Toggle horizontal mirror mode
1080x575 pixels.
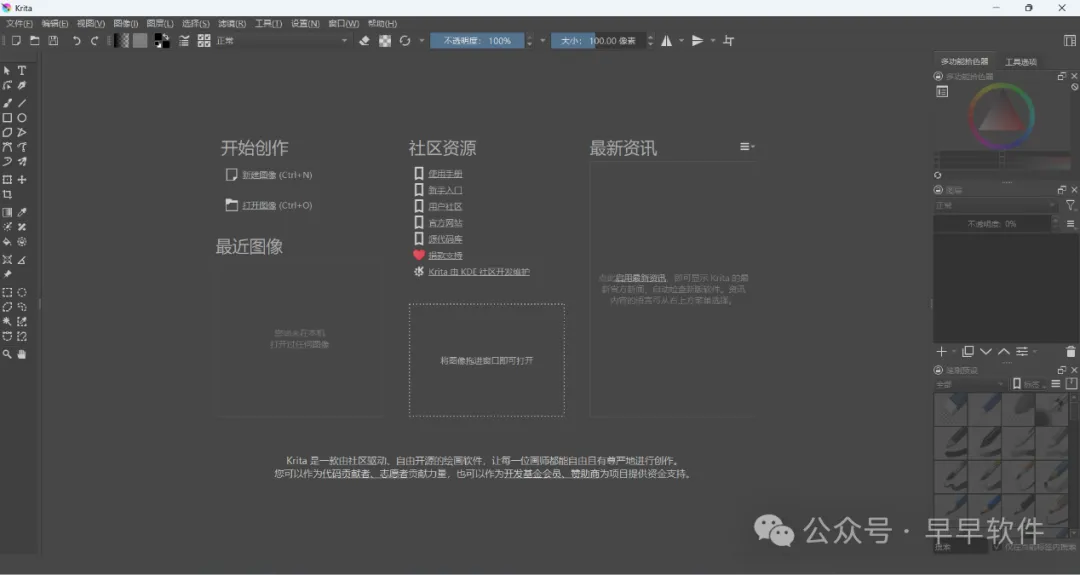pos(667,41)
